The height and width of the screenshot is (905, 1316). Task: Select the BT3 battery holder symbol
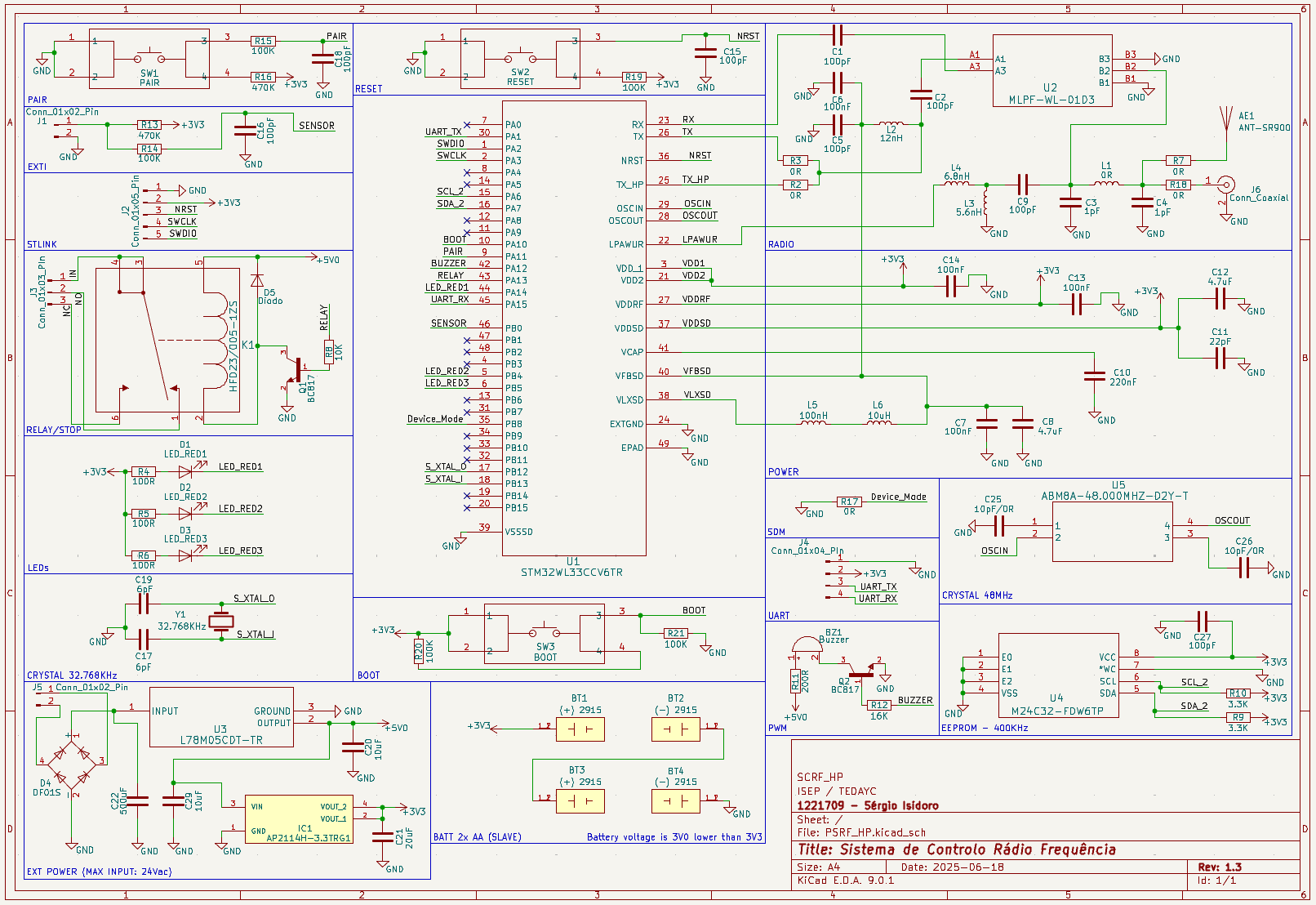(580, 801)
